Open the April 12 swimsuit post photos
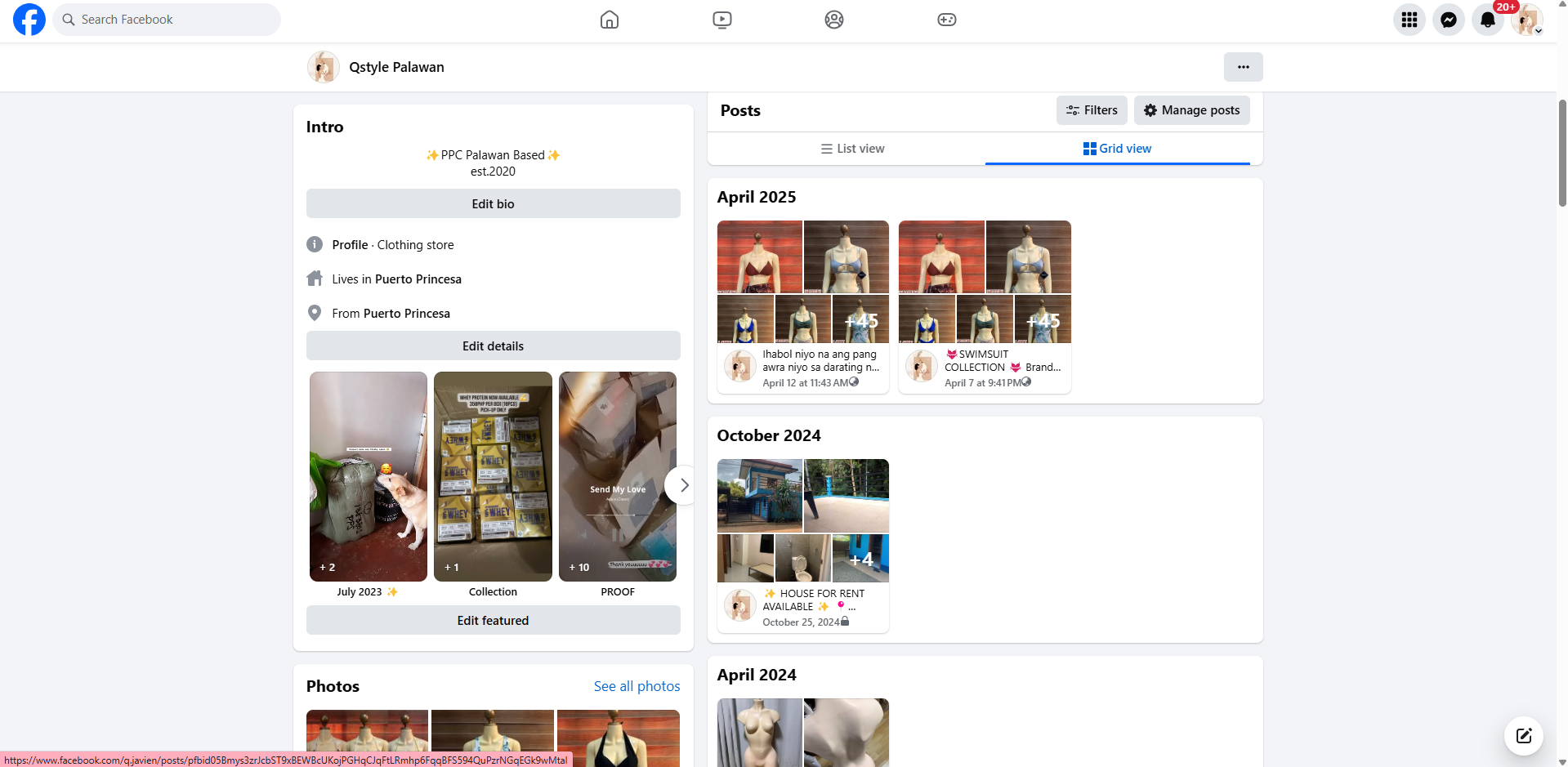 click(803, 282)
